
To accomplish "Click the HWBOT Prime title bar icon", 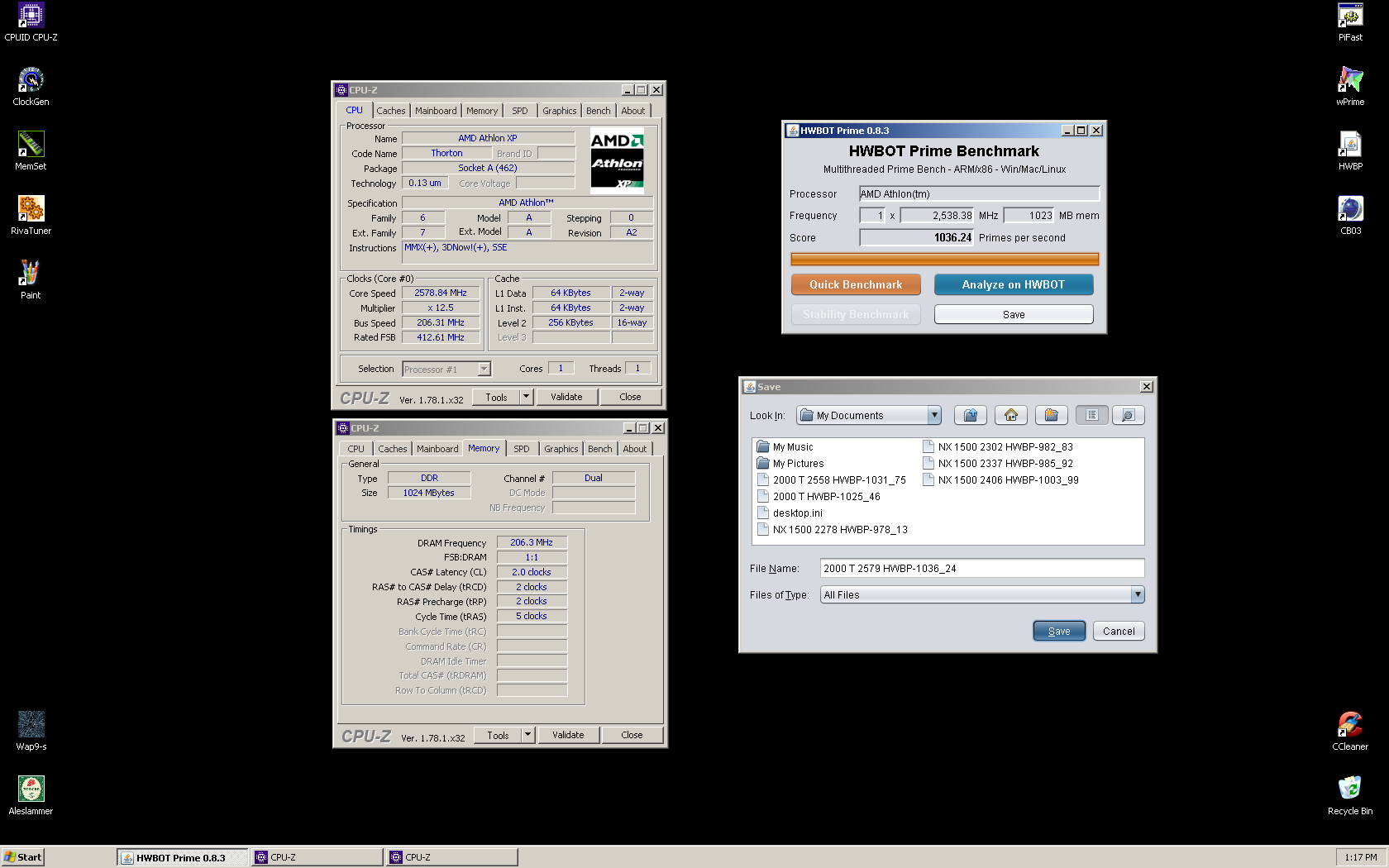I will [x=793, y=131].
